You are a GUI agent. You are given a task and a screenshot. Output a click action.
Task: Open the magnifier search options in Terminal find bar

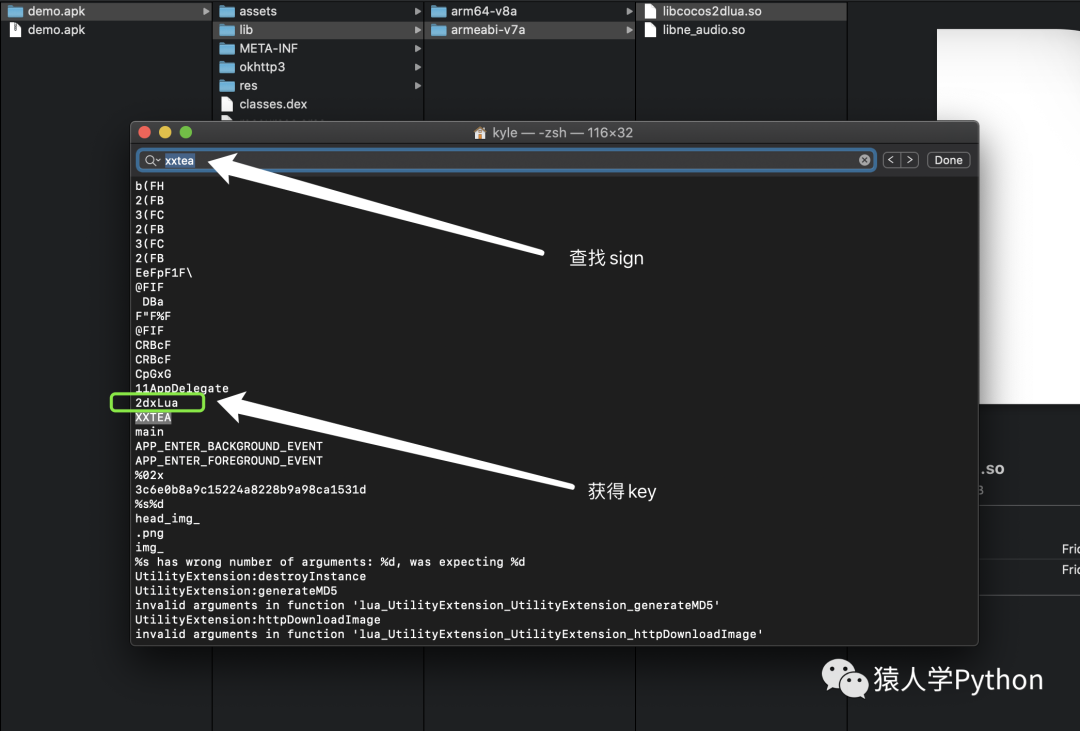pyautogui.click(x=152, y=161)
